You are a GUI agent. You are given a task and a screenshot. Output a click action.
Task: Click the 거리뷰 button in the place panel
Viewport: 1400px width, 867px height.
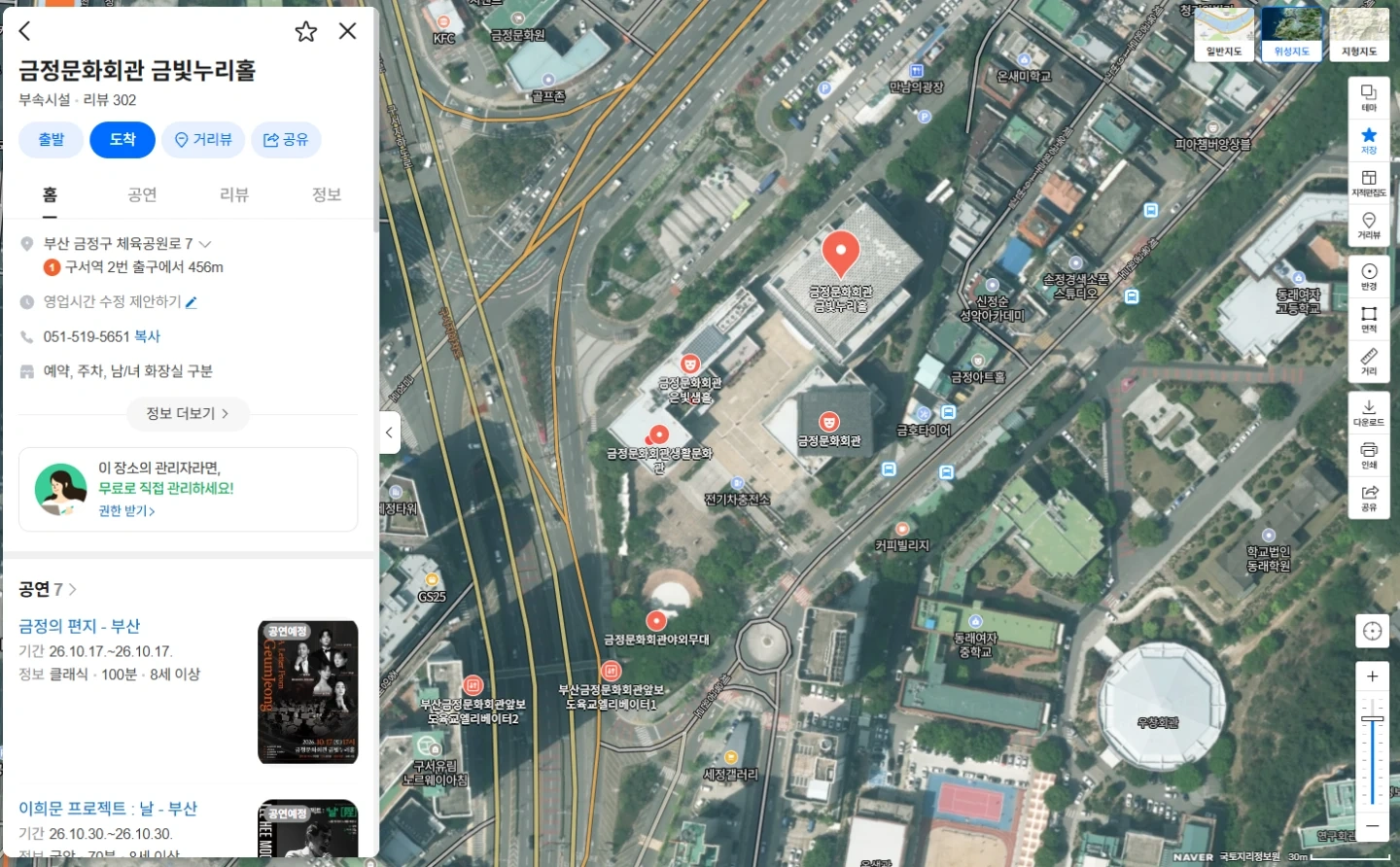[x=203, y=140]
